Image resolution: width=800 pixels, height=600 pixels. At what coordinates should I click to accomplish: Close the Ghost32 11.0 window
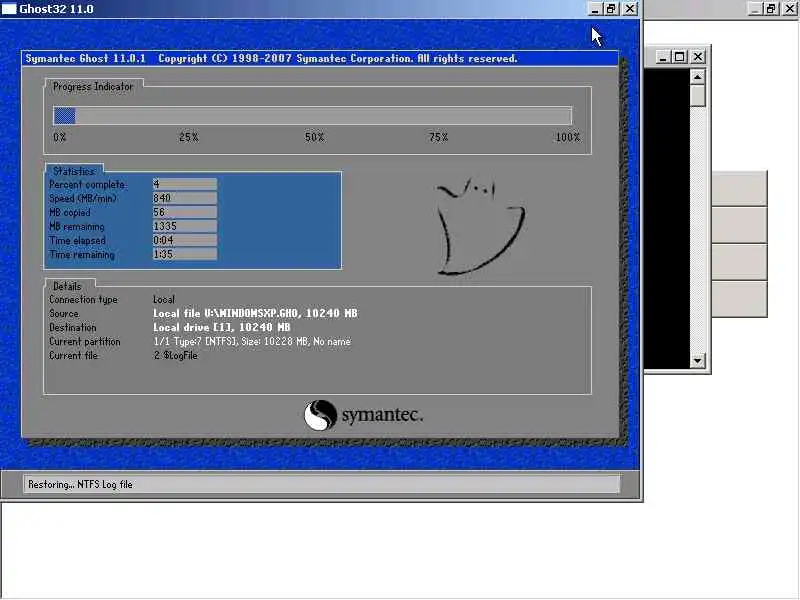tap(631, 9)
